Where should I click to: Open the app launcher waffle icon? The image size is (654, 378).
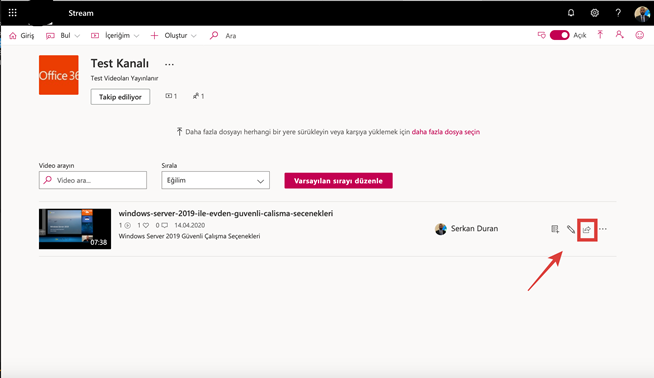pos(13,13)
